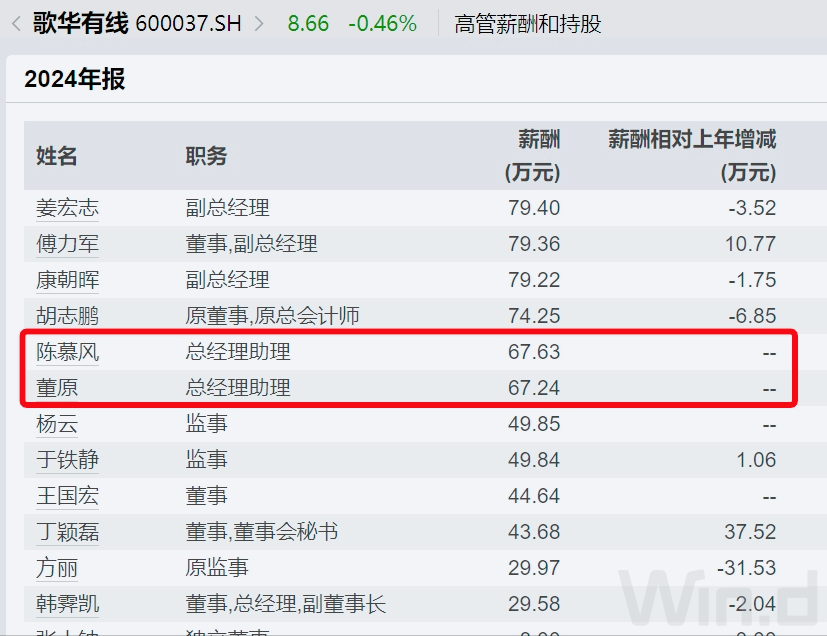This screenshot has height=636, width=827.
Task: Click 胡志鹏's position 原董事,原总会计师
Action: pos(272,316)
